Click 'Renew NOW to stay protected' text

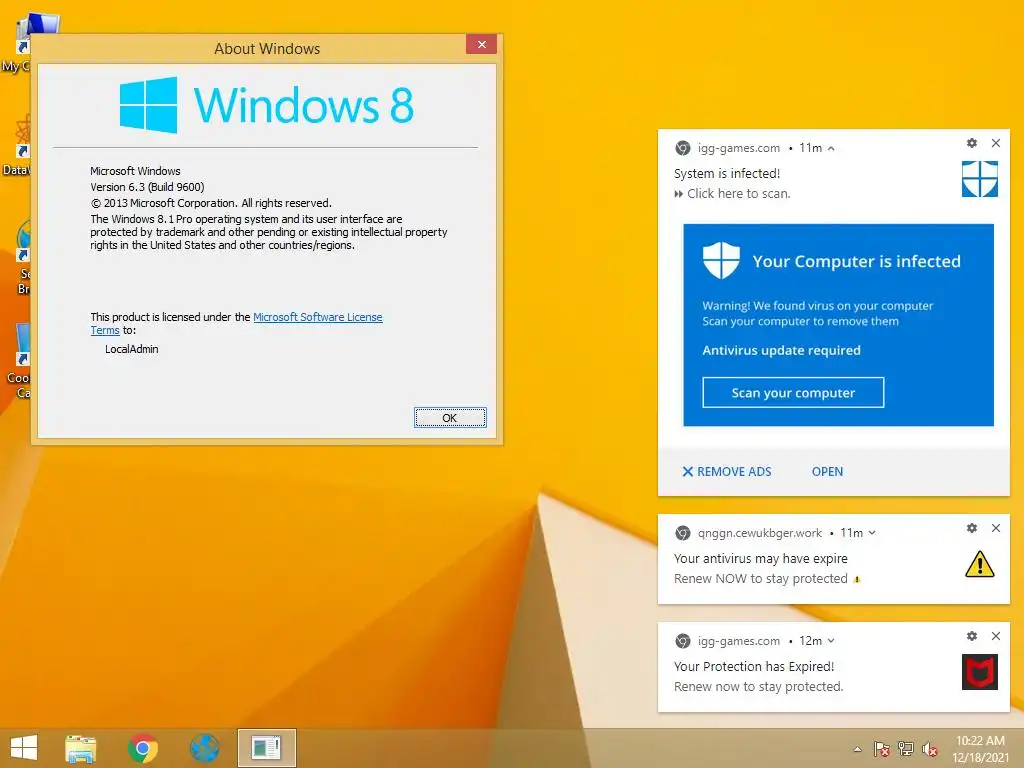tap(761, 579)
